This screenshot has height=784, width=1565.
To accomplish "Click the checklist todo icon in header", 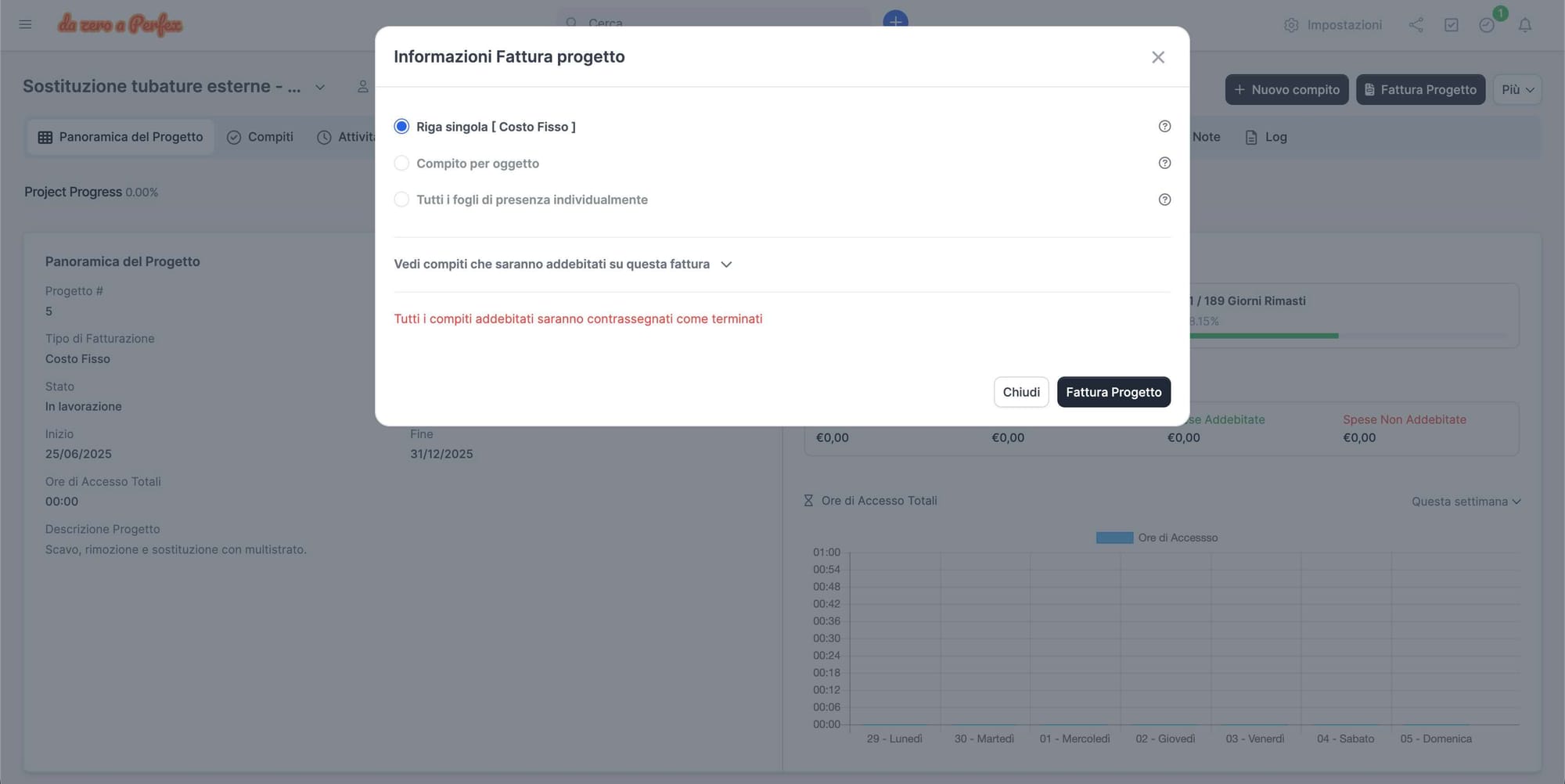I will 1451,25.
